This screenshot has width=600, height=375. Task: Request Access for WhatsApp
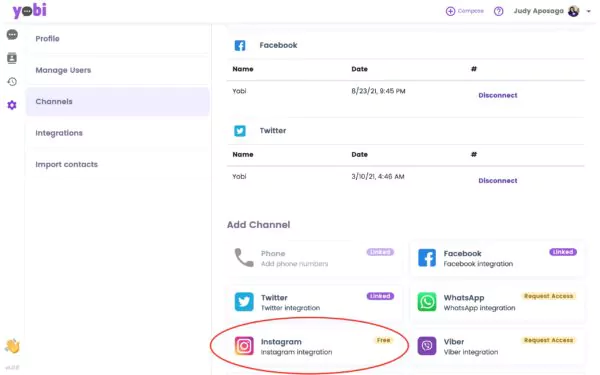[x=548, y=296]
